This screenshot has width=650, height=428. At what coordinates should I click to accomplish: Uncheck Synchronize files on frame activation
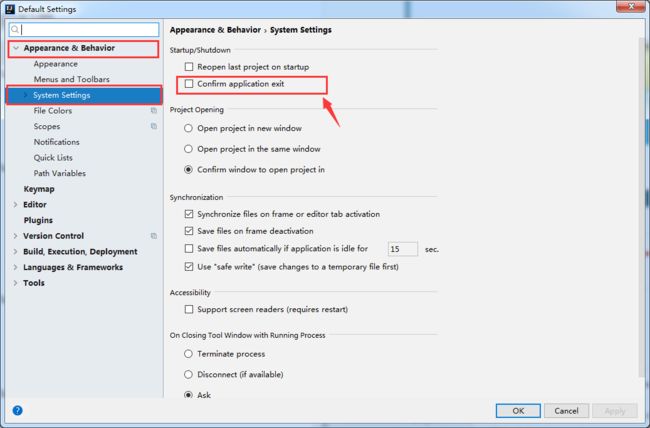click(x=189, y=214)
